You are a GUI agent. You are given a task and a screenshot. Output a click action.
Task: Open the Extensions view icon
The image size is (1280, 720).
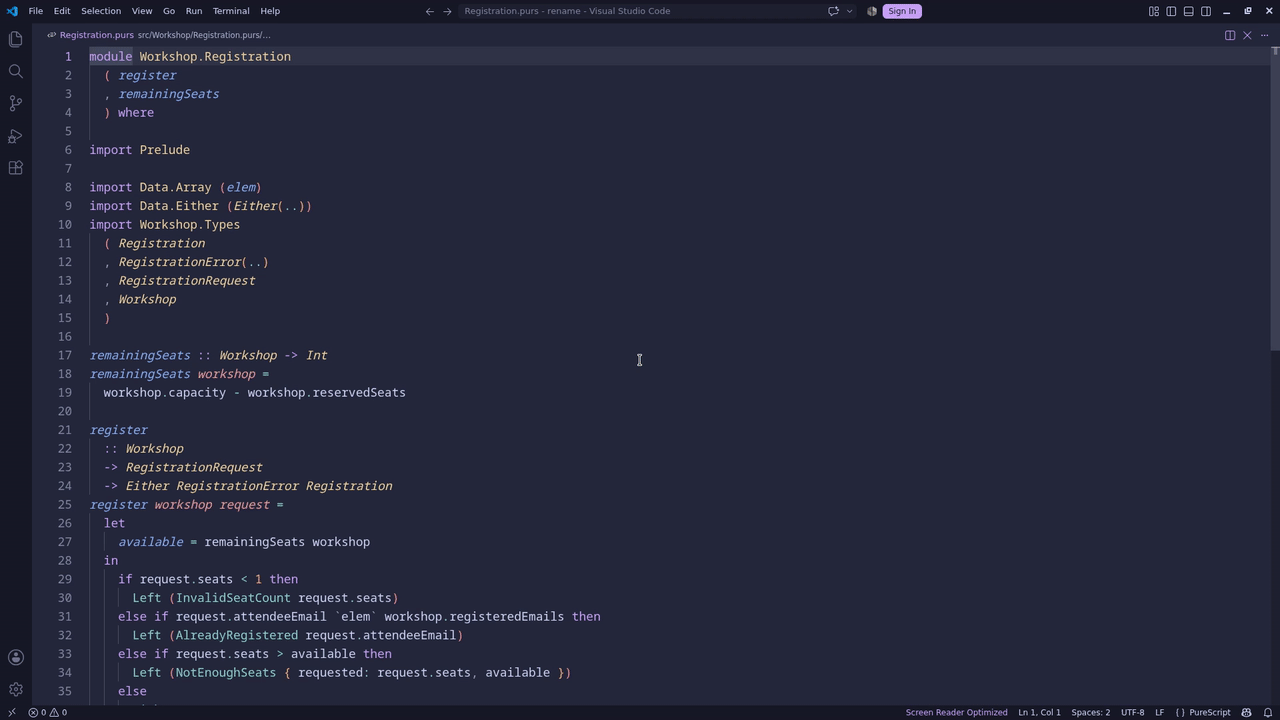pyautogui.click(x=15, y=168)
